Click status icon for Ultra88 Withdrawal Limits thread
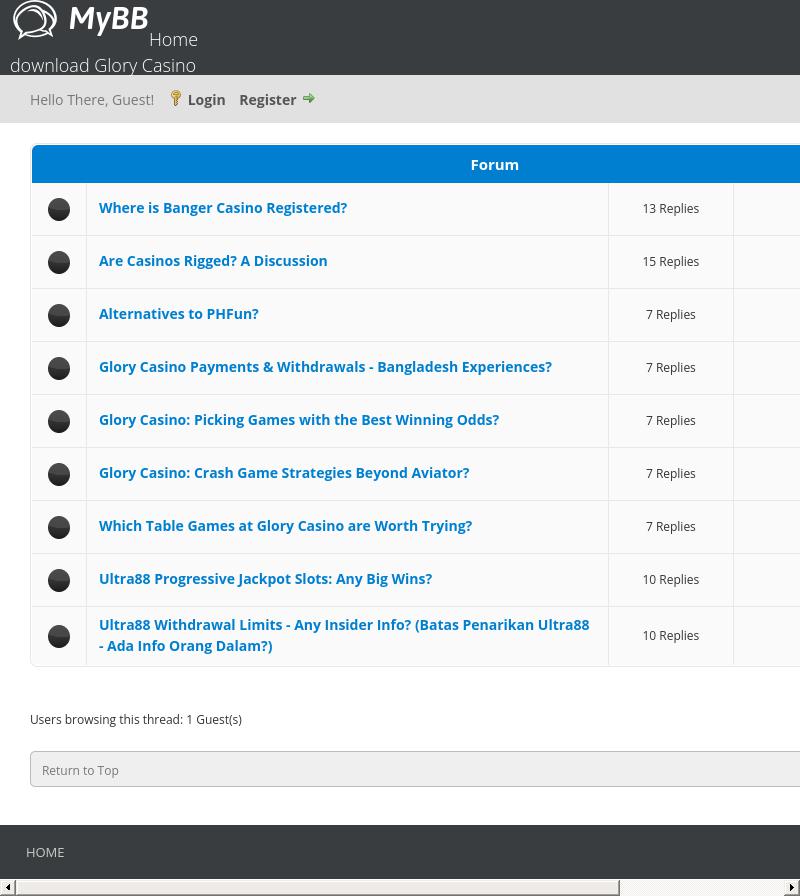This screenshot has width=800, height=896. [x=59, y=636]
